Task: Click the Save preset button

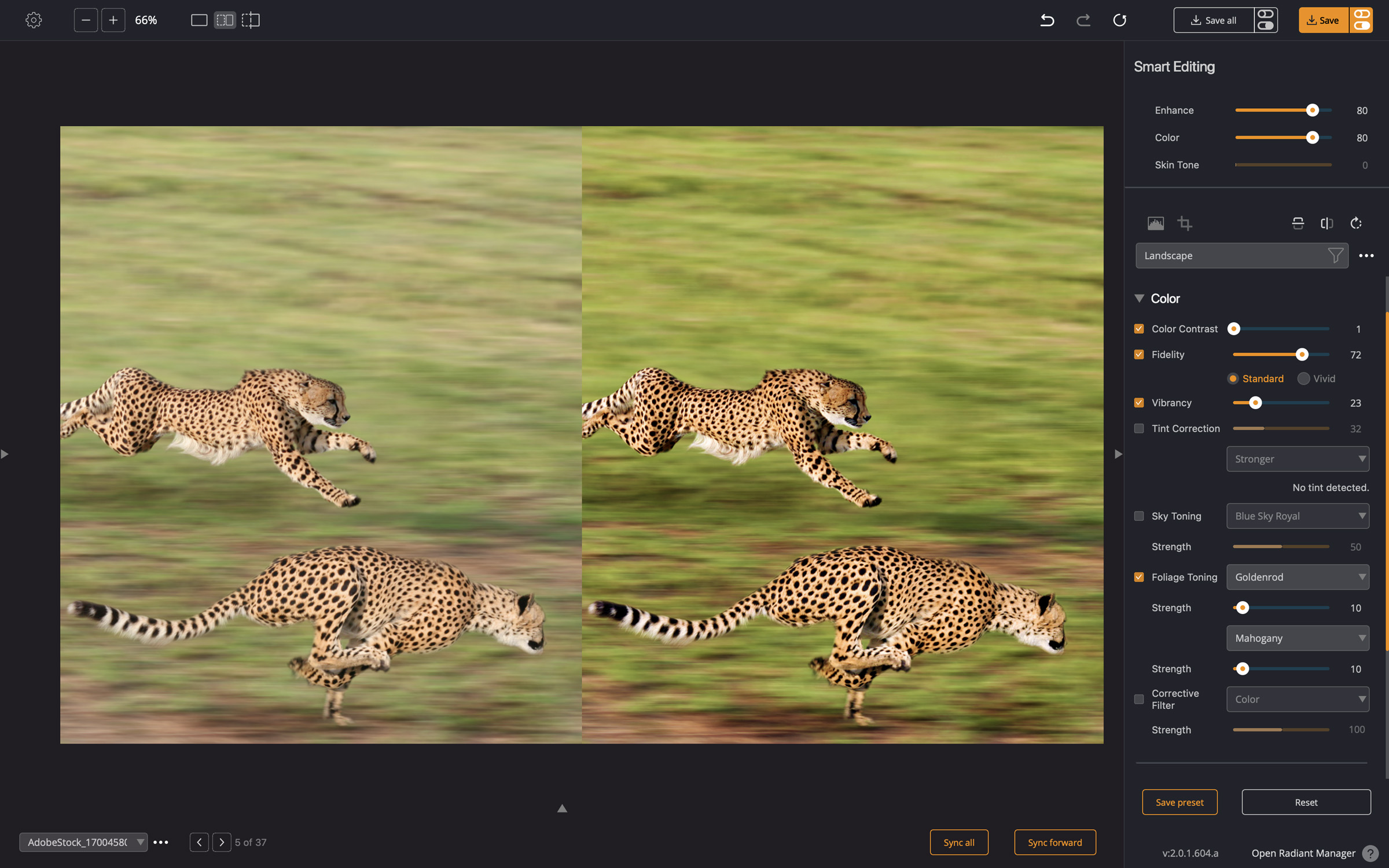Action: pos(1179,802)
